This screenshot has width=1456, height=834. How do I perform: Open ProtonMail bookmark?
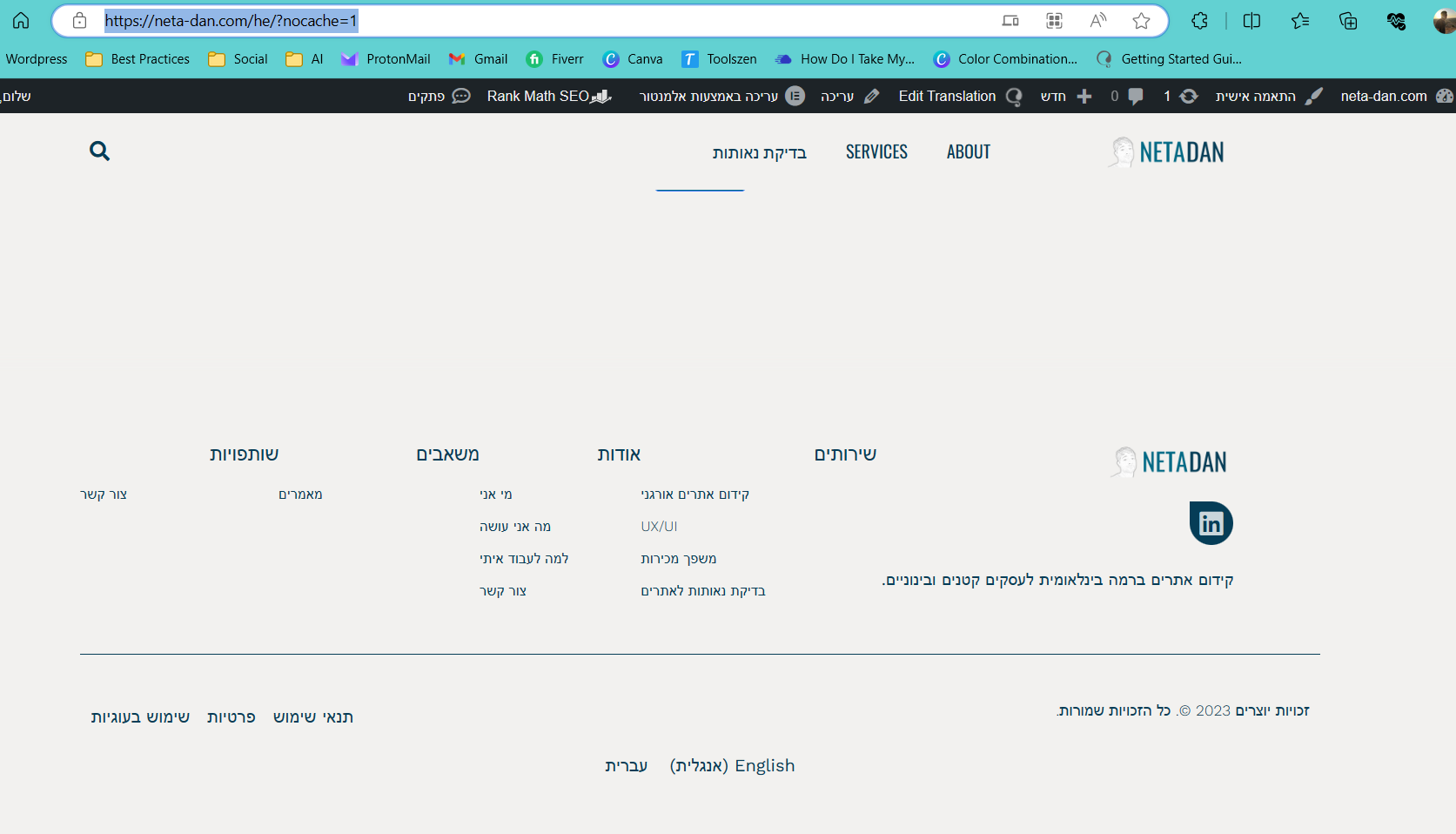click(x=386, y=59)
